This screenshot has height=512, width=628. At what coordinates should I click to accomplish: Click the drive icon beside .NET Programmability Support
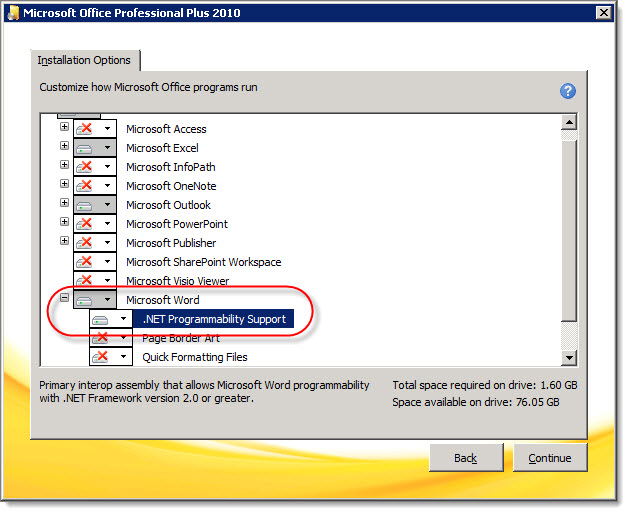(100, 320)
